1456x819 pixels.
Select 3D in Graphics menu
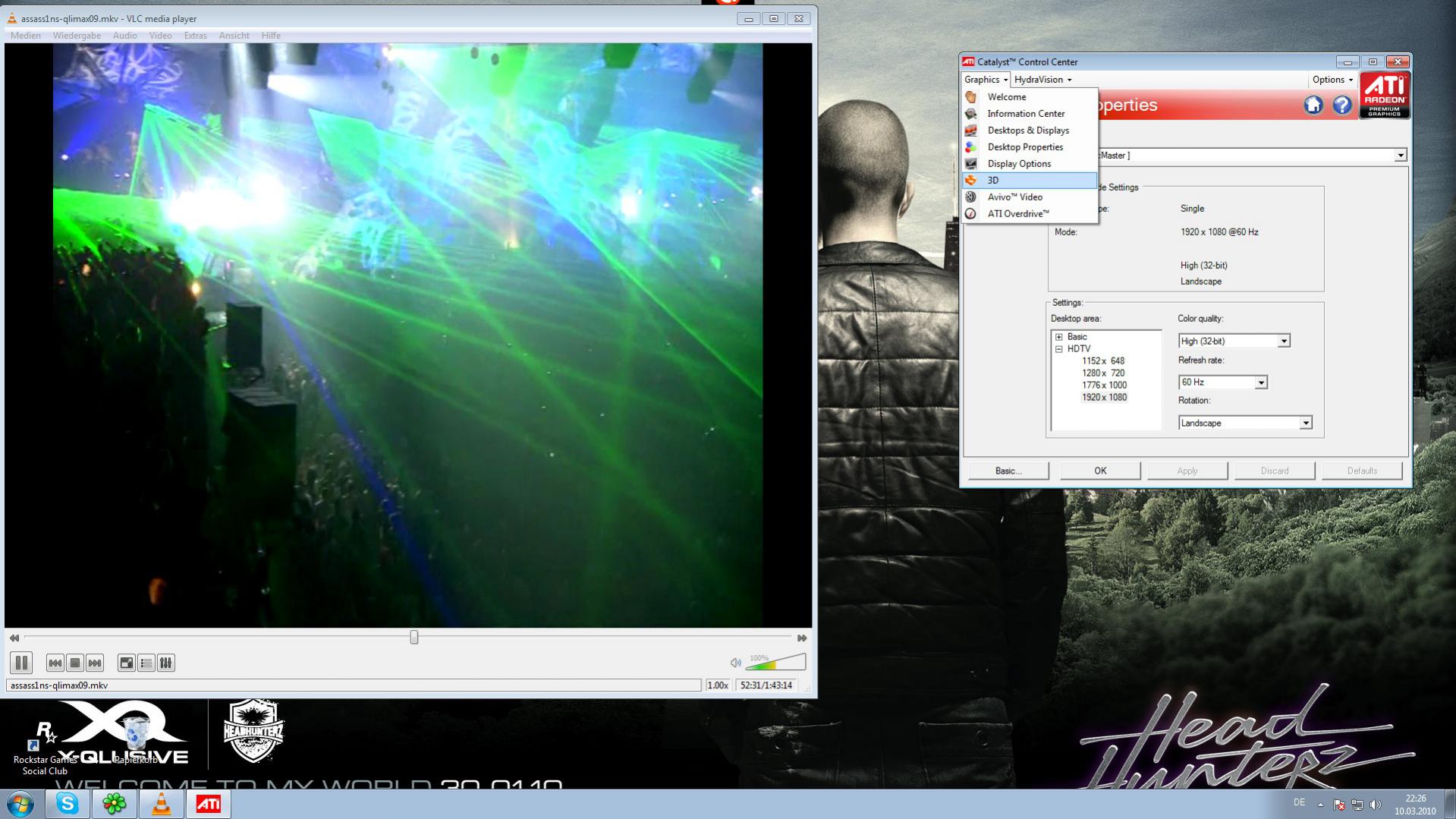click(x=1030, y=181)
